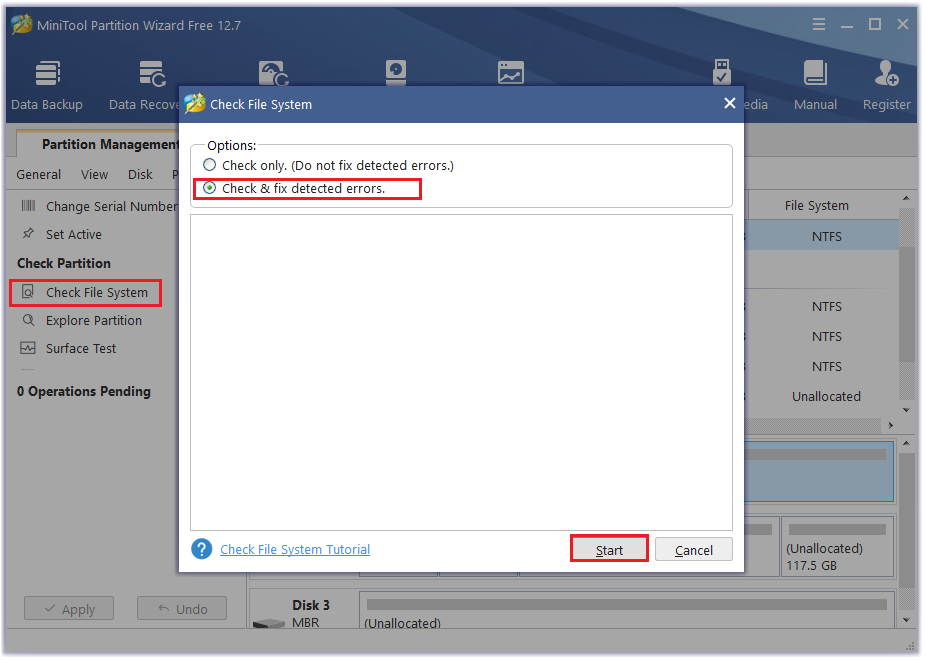Open Explore Partition in sidebar
This screenshot has height=660, width=926.
(82, 321)
